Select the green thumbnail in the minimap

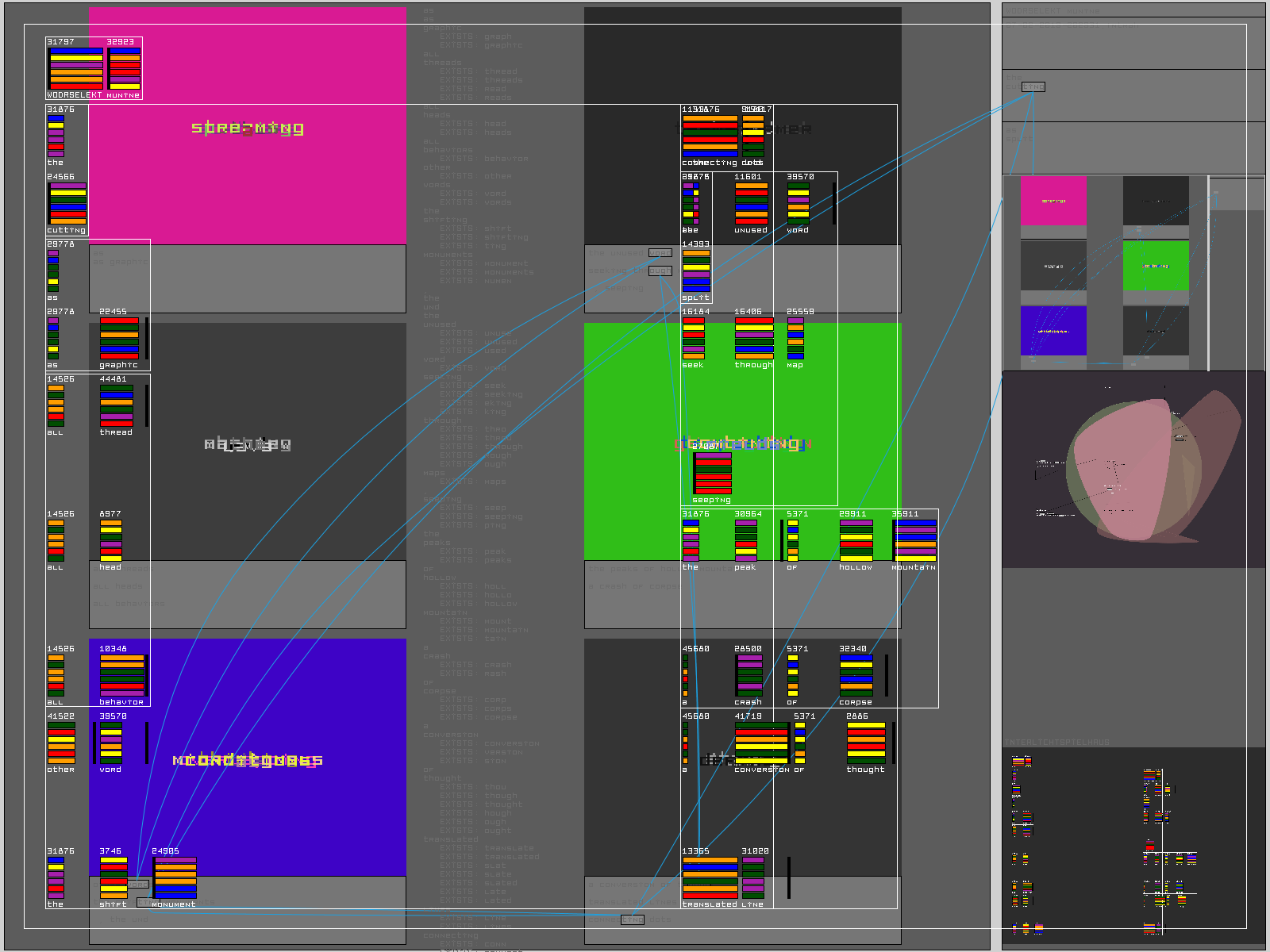pyautogui.click(x=1156, y=266)
